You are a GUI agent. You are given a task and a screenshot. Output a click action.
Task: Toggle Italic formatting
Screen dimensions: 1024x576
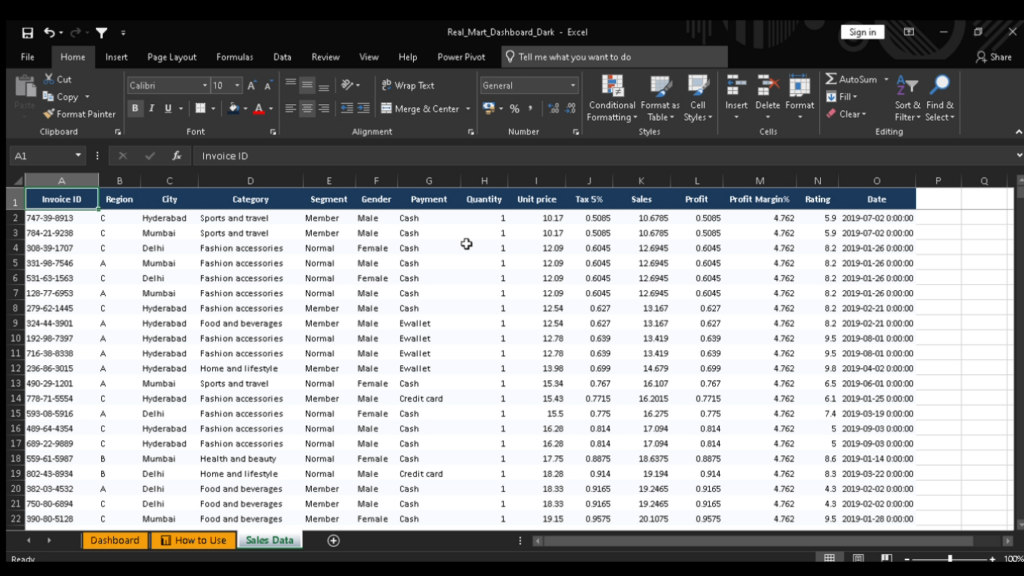click(x=152, y=108)
